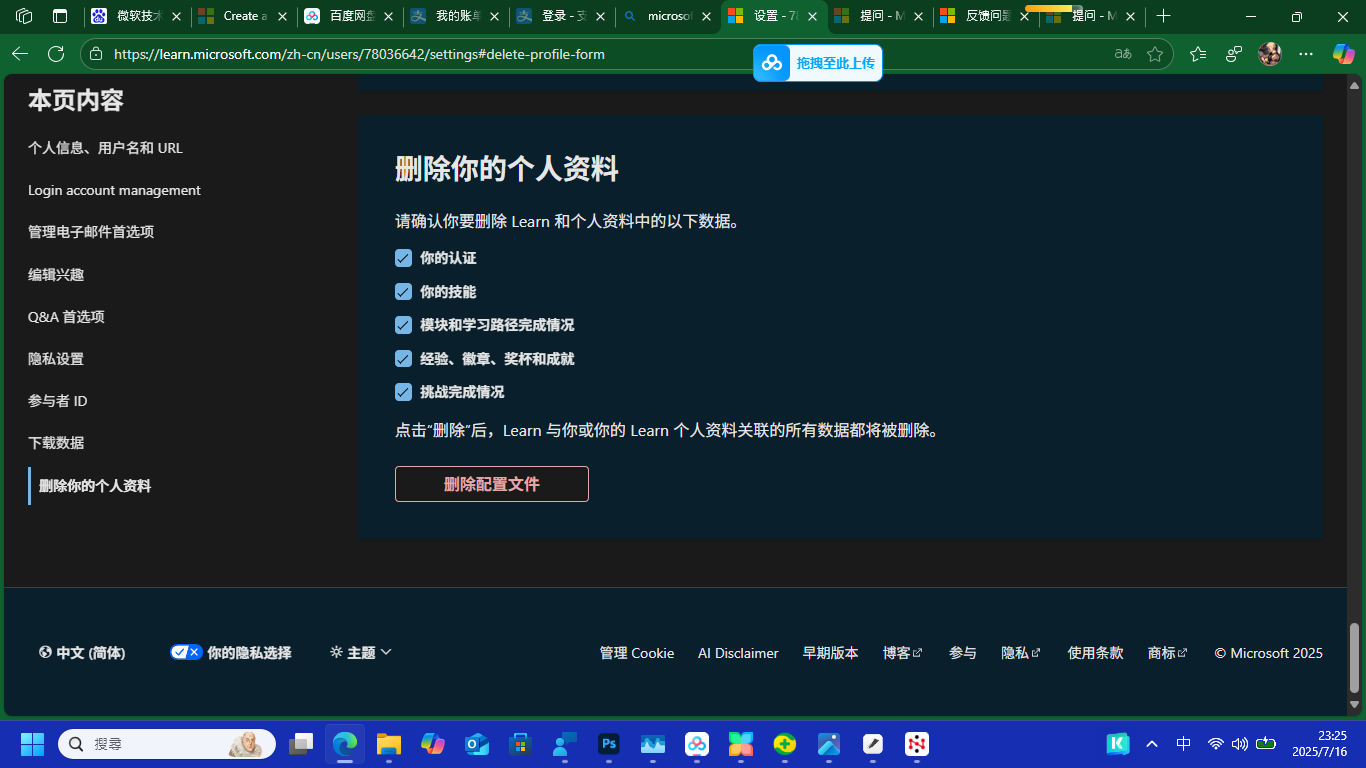Screen dimensions: 1366x768
Task: Open 你的隐私选择 privacy choices toggle
Action: point(231,652)
